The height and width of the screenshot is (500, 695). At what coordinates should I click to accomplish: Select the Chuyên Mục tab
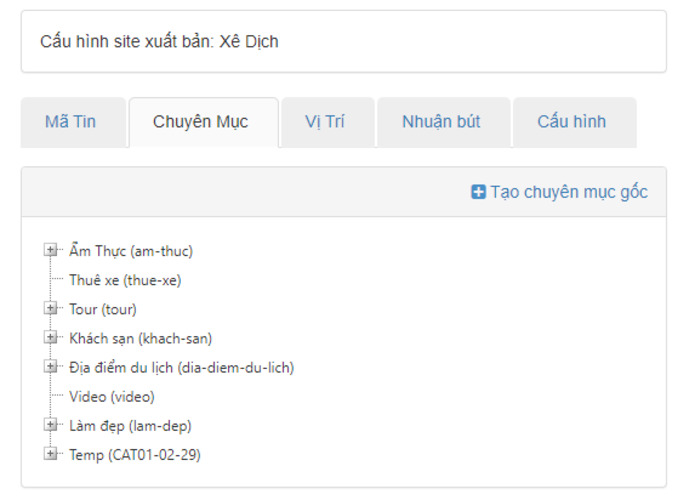[201, 122]
